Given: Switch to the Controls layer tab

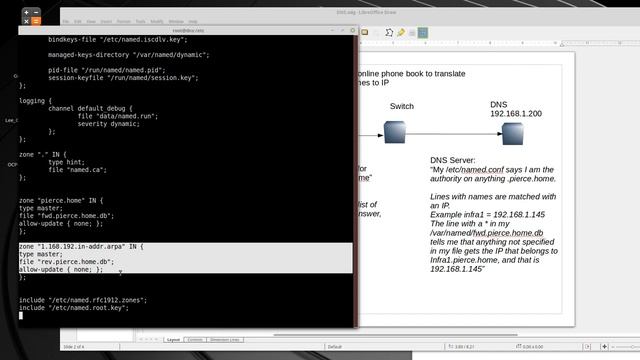Looking at the screenshot, I should (195, 340).
